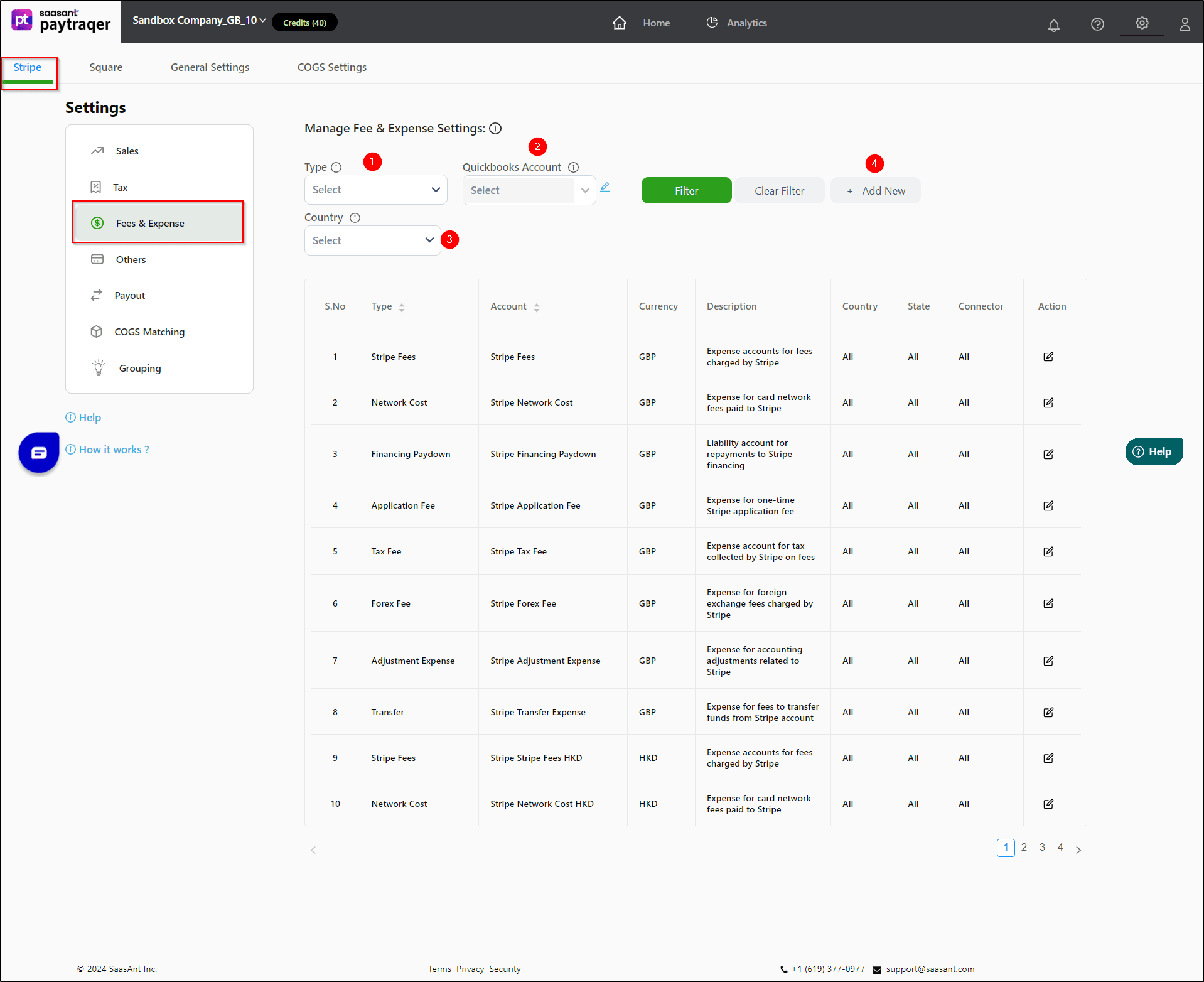Open the How it works ? link
The height and width of the screenshot is (982, 1204).
click(107, 450)
